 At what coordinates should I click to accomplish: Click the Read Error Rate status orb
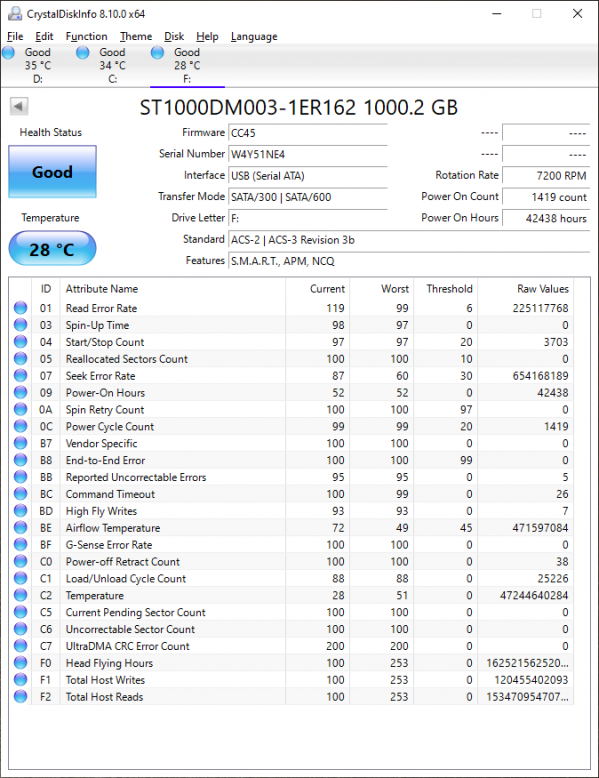[20, 308]
